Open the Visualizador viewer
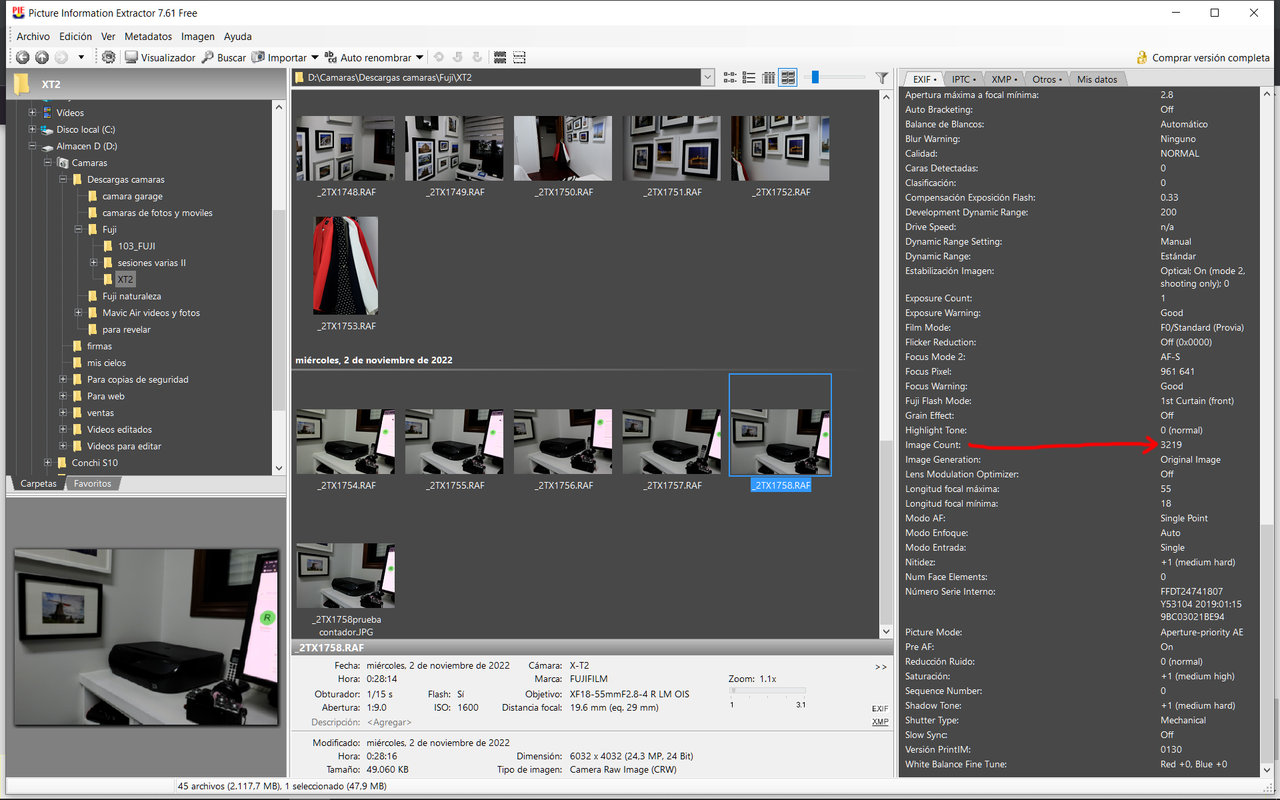This screenshot has width=1280, height=800. (x=160, y=58)
